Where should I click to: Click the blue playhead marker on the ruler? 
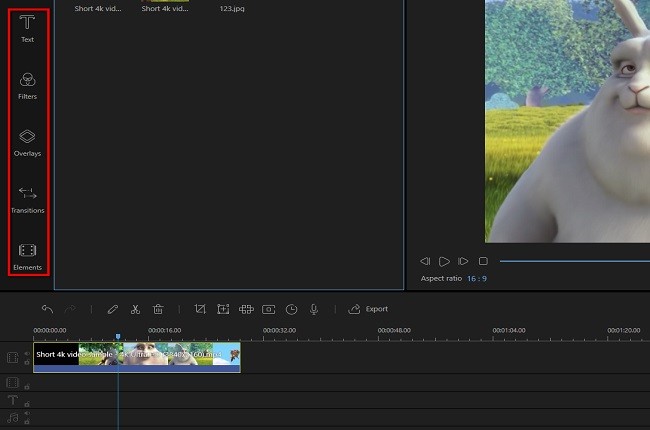118,336
